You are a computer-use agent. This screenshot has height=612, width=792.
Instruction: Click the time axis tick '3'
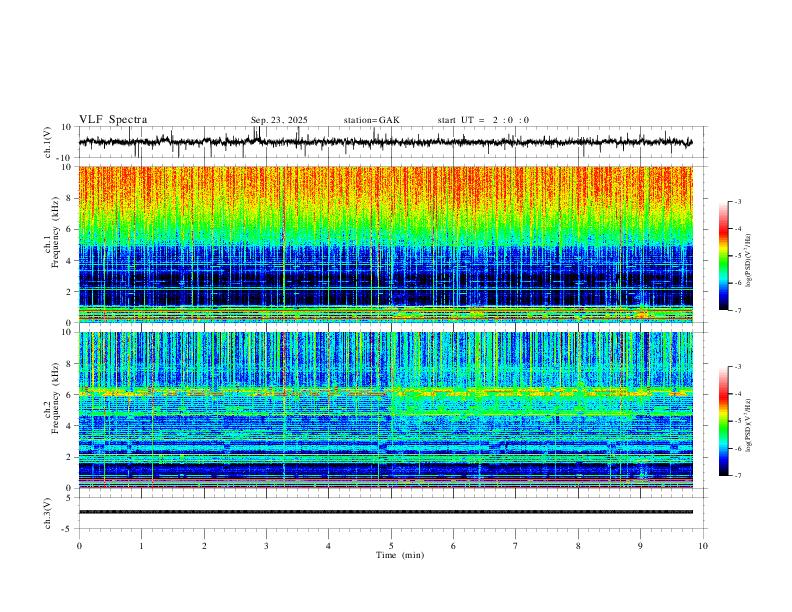pyautogui.click(x=266, y=546)
